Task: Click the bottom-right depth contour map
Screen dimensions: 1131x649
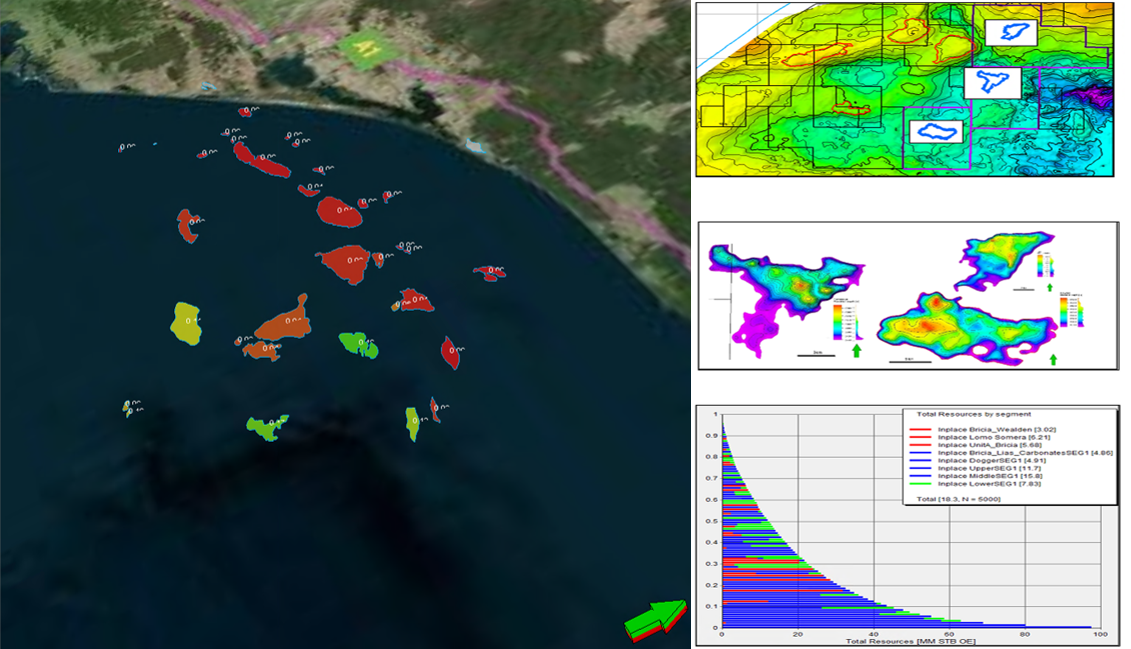Action: (x=958, y=330)
